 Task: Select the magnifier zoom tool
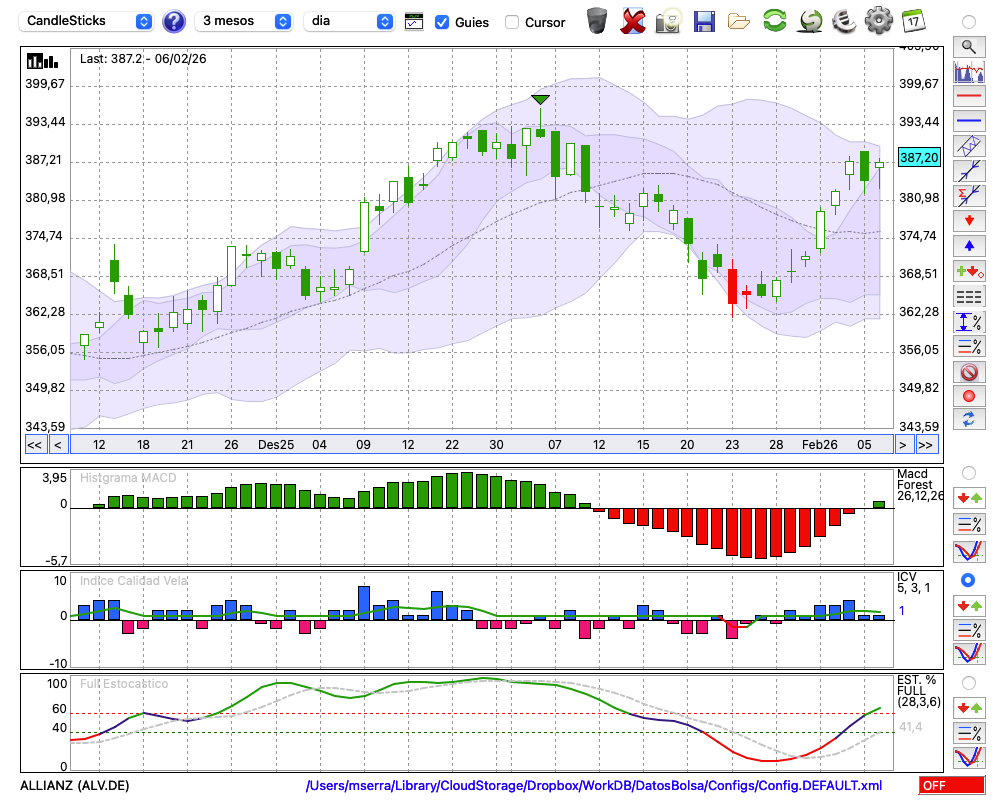click(x=968, y=46)
